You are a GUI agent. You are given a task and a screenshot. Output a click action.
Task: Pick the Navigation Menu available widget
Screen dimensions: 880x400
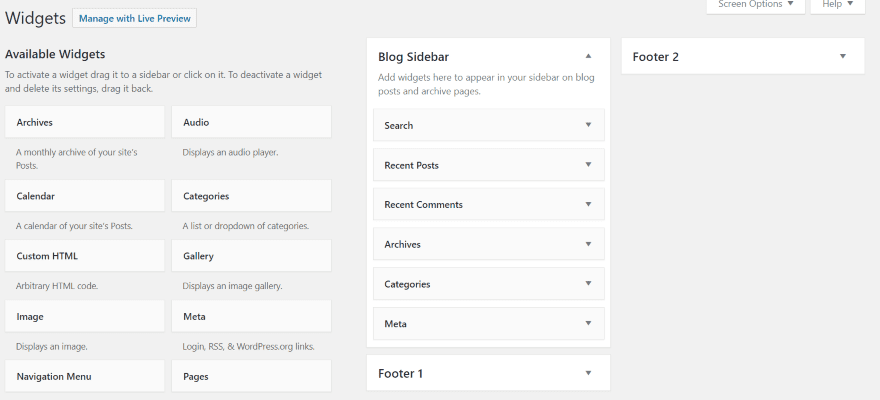(84, 376)
